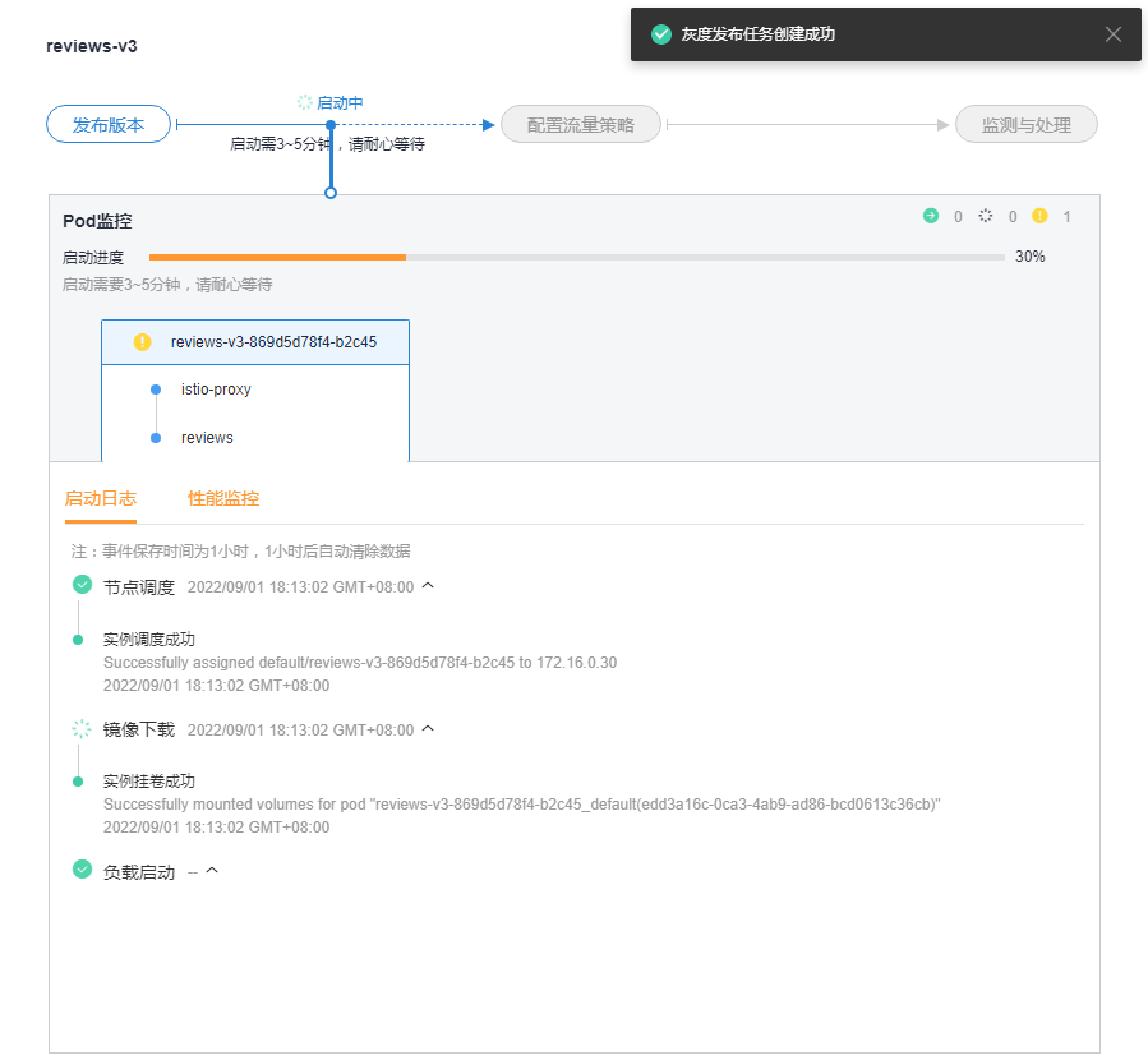The width and height of the screenshot is (1148, 1060).
Task: Collapse the 镜像下载 section chevron
Action: click(428, 729)
